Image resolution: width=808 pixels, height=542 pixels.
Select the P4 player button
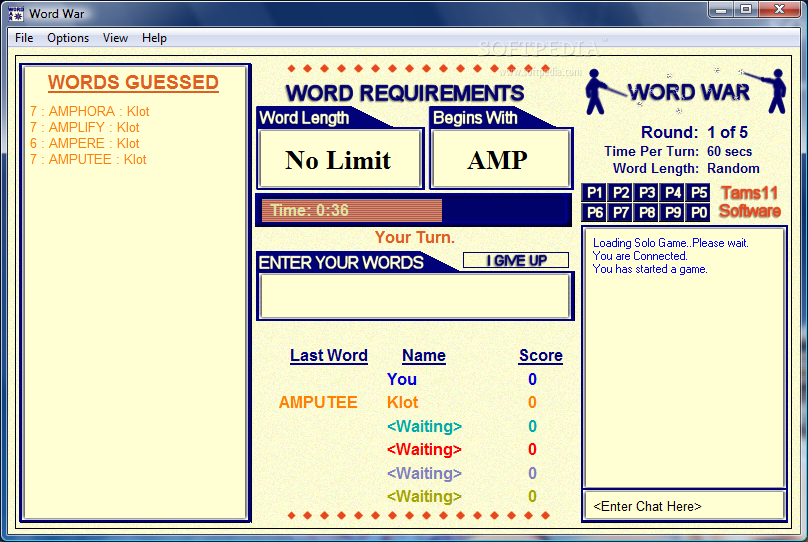click(673, 193)
